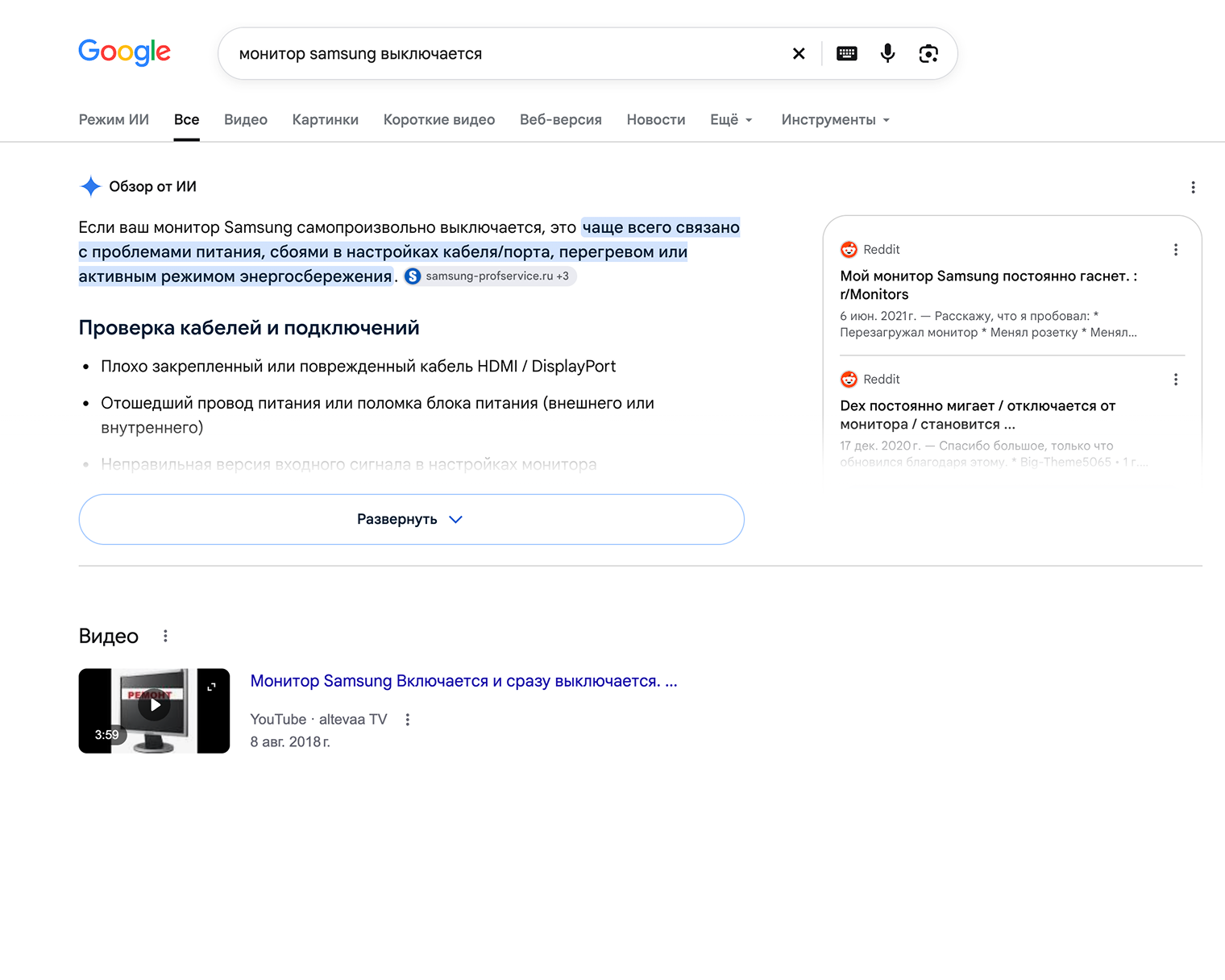Start voice search with microphone icon
Viewport: 1225px width, 980px height.
tap(887, 54)
